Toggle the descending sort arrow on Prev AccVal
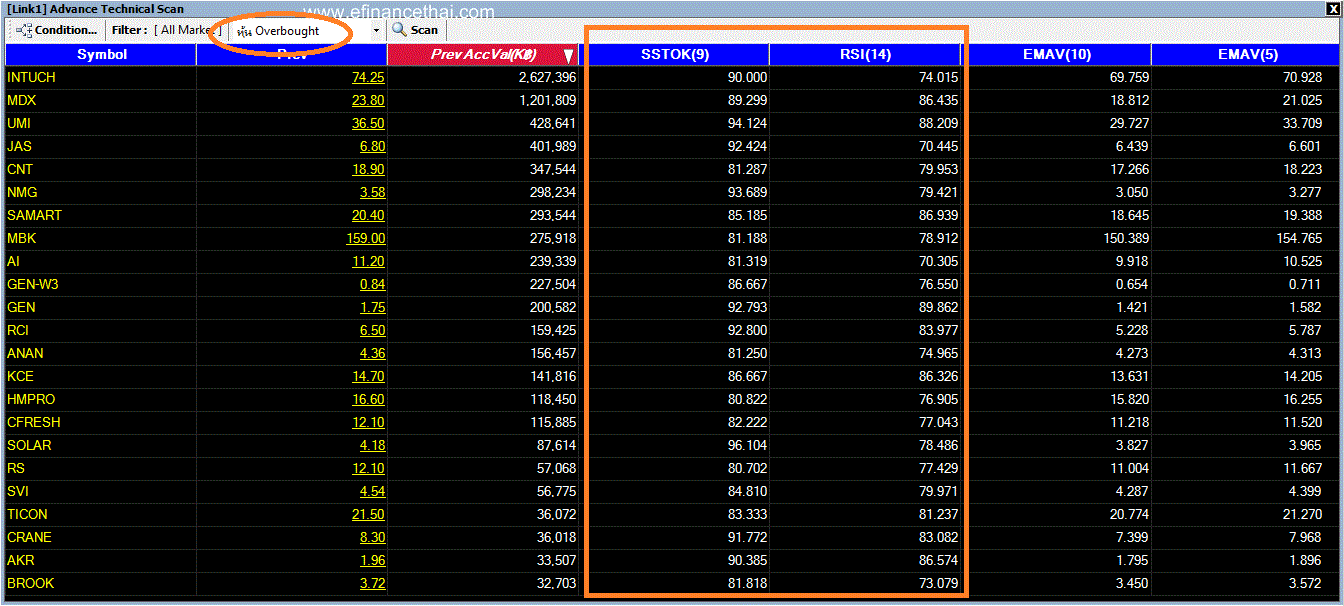Image resolution: width=1344 pixels, height=606 pixels. tap(568, 56)
